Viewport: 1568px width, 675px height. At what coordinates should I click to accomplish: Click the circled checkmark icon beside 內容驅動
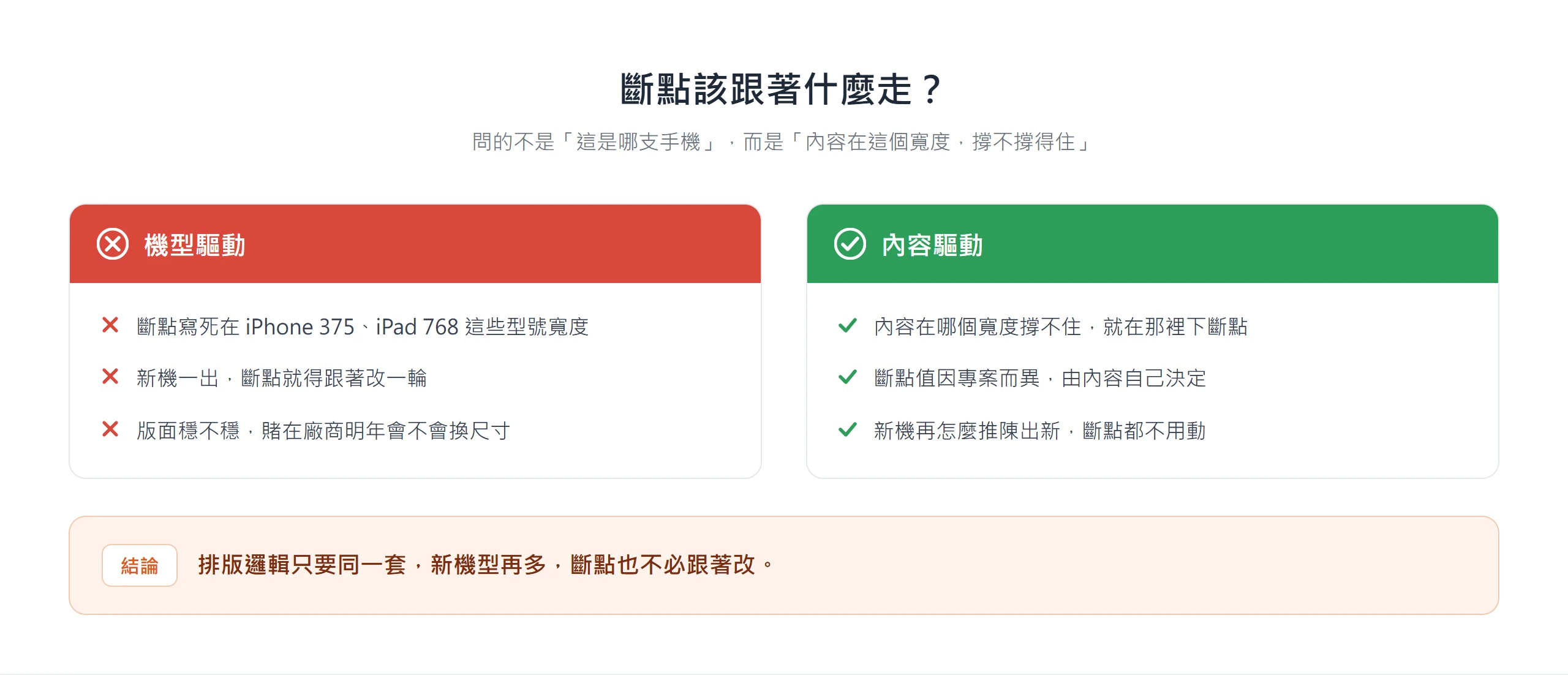[850, 244]
